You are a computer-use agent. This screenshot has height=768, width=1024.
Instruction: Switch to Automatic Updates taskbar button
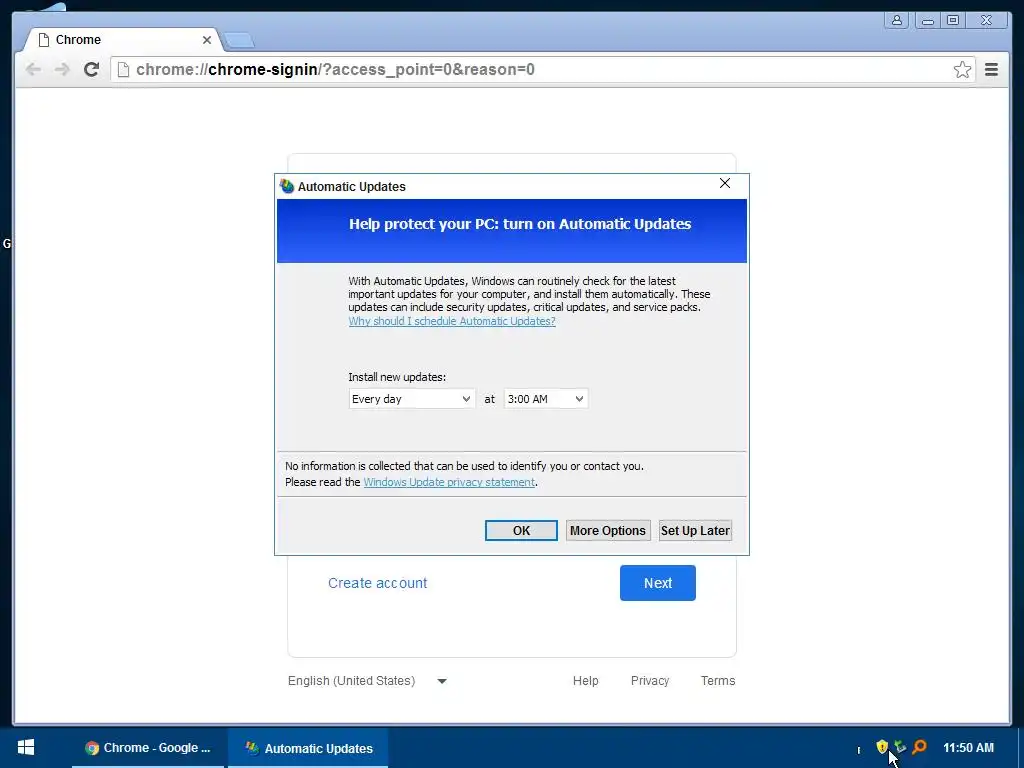point(308,748)
